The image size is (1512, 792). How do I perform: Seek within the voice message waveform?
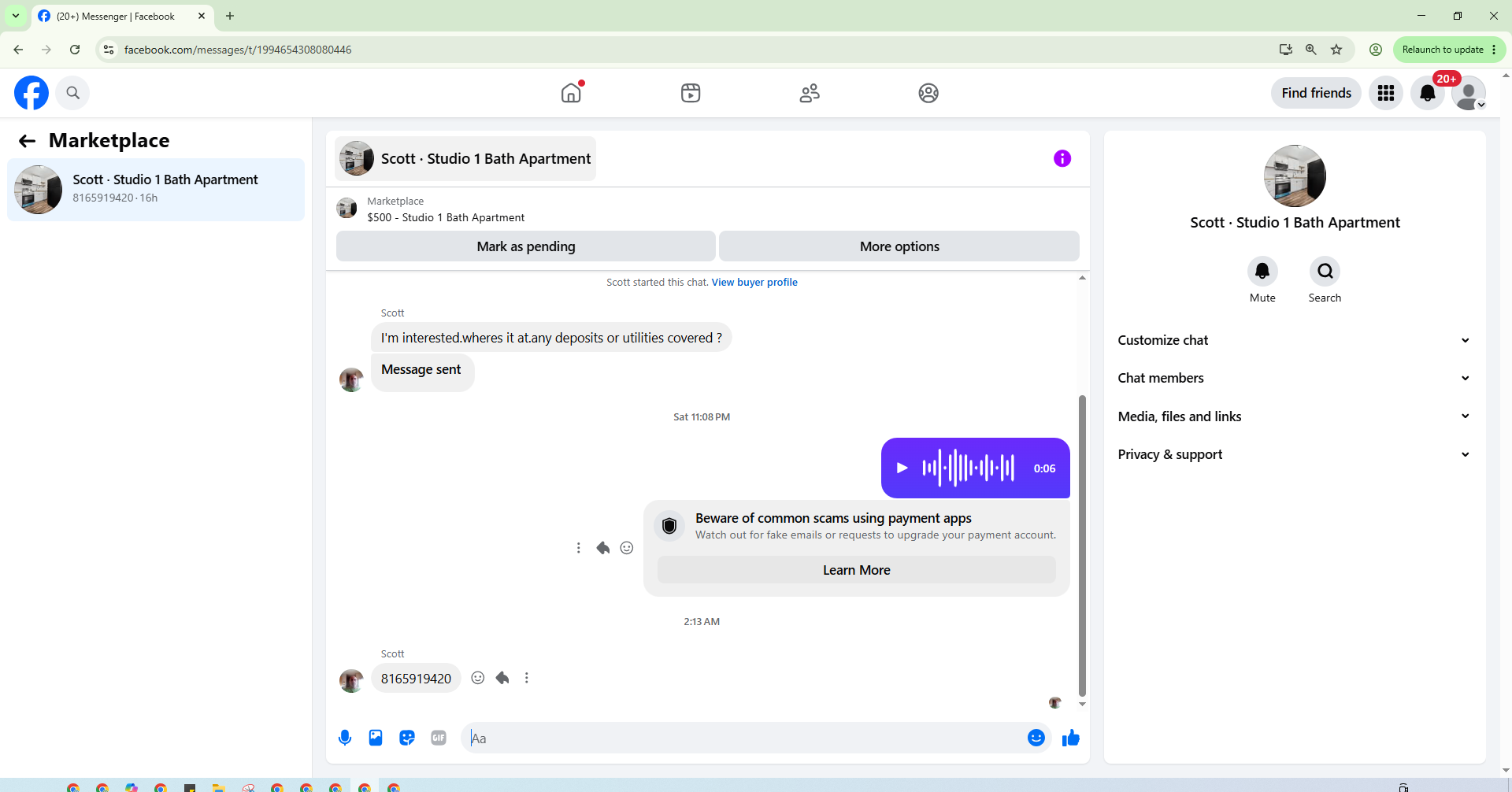969,468
